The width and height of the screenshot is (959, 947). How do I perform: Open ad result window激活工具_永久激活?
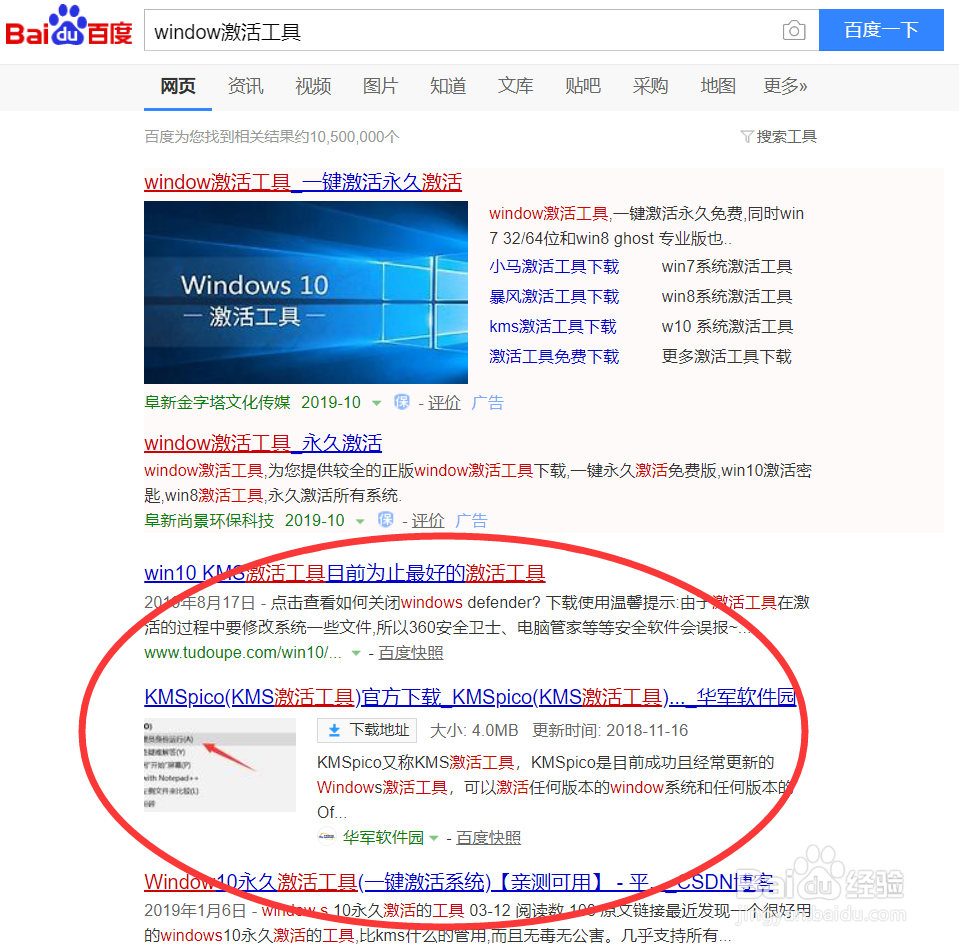point(263,443)
